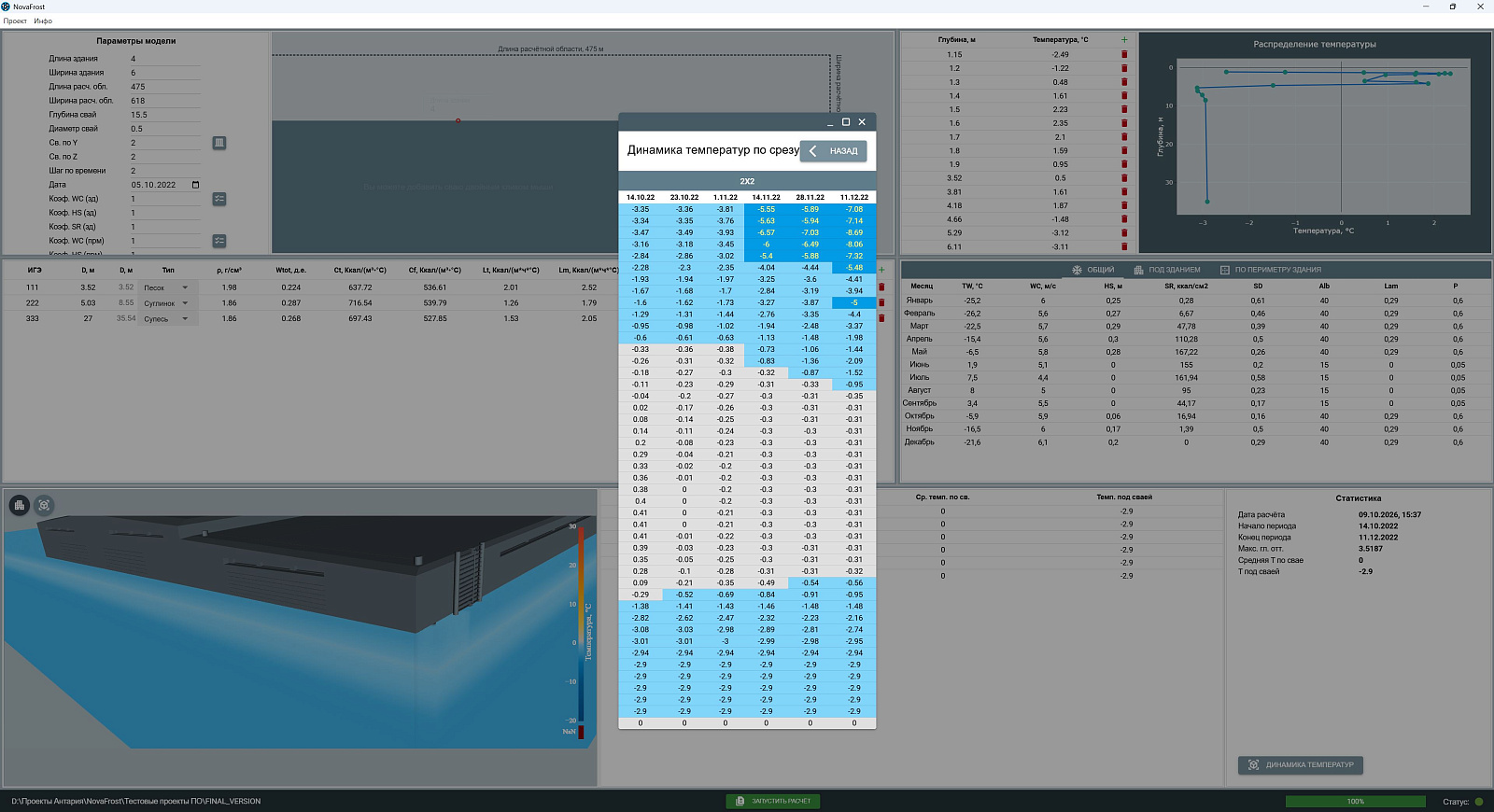Click the focus icon in 3D viewport toolbar
Screen dimensions: 1494x812
(x=44, y=505)
